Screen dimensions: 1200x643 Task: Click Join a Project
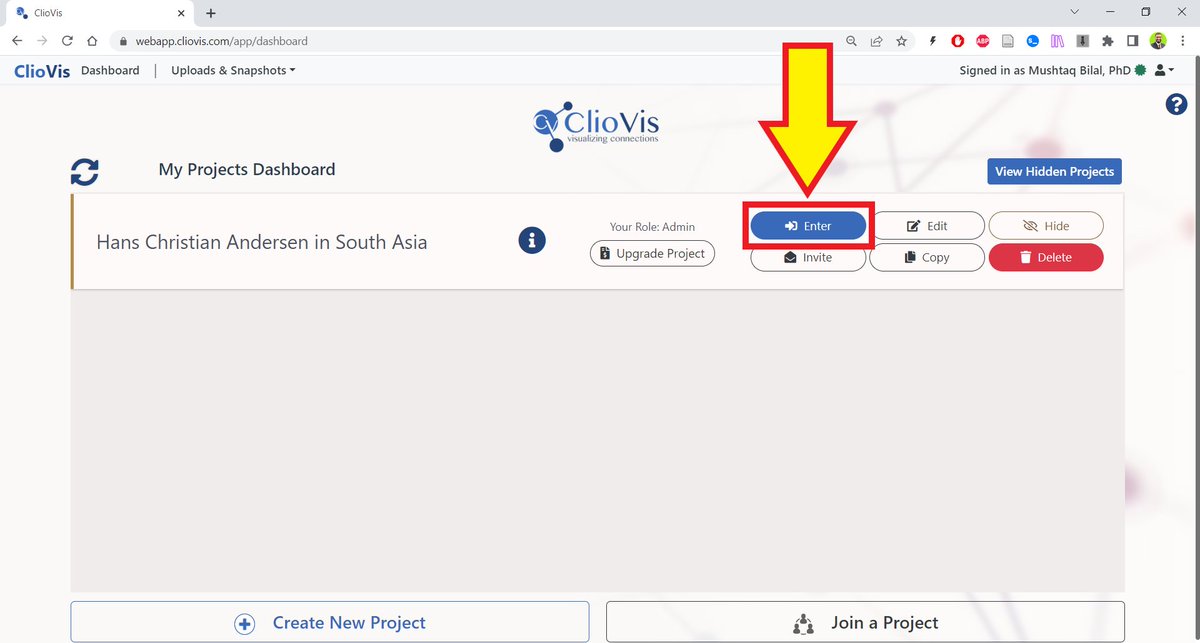coord(866,622)
